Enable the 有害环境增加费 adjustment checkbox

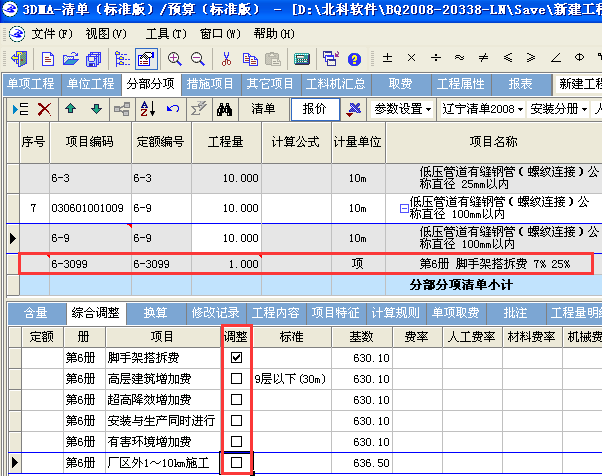pos(236,441)
